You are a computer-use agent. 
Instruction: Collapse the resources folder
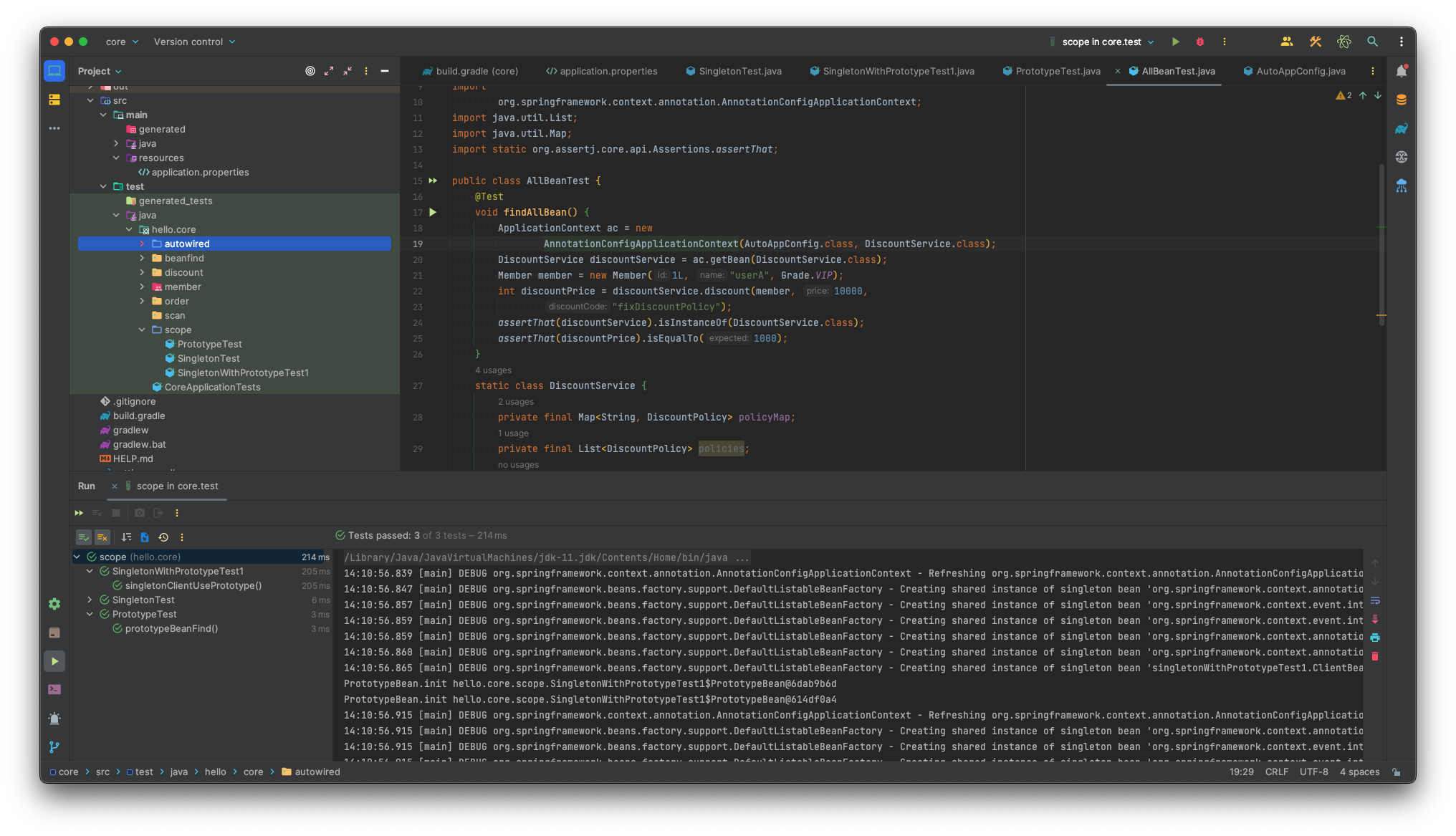coord(116,158)
